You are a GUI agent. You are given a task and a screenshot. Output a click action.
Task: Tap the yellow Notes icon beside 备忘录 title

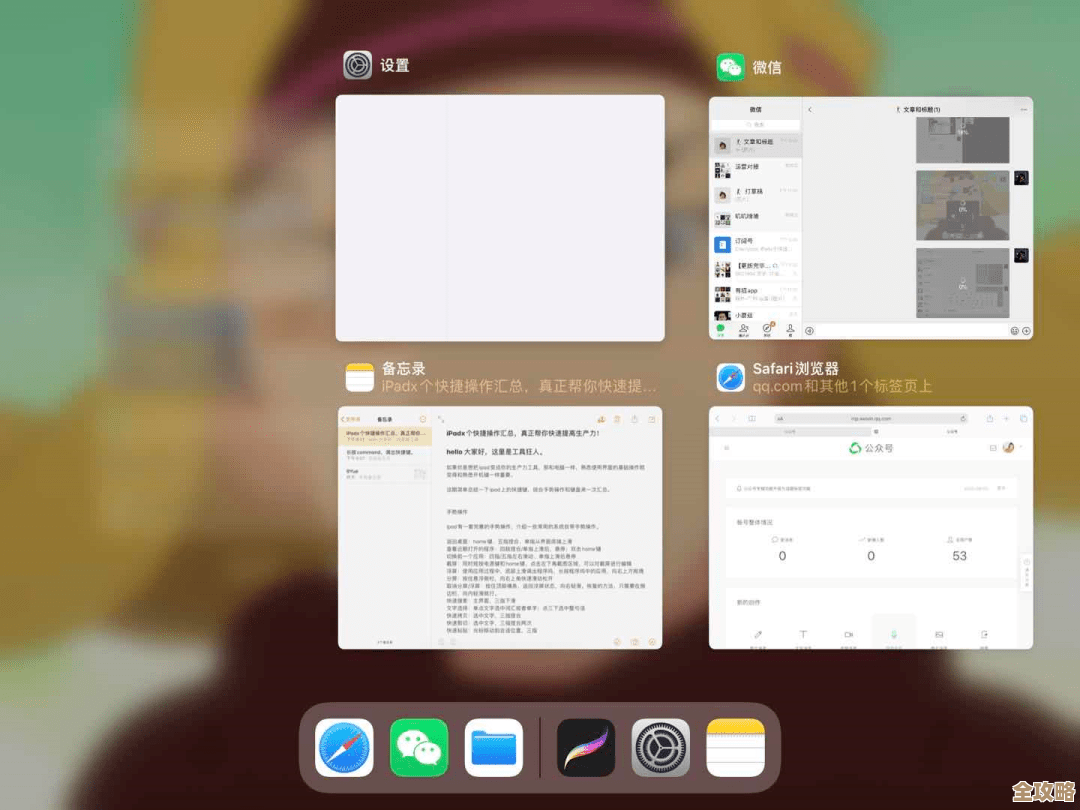click(360, 377)
